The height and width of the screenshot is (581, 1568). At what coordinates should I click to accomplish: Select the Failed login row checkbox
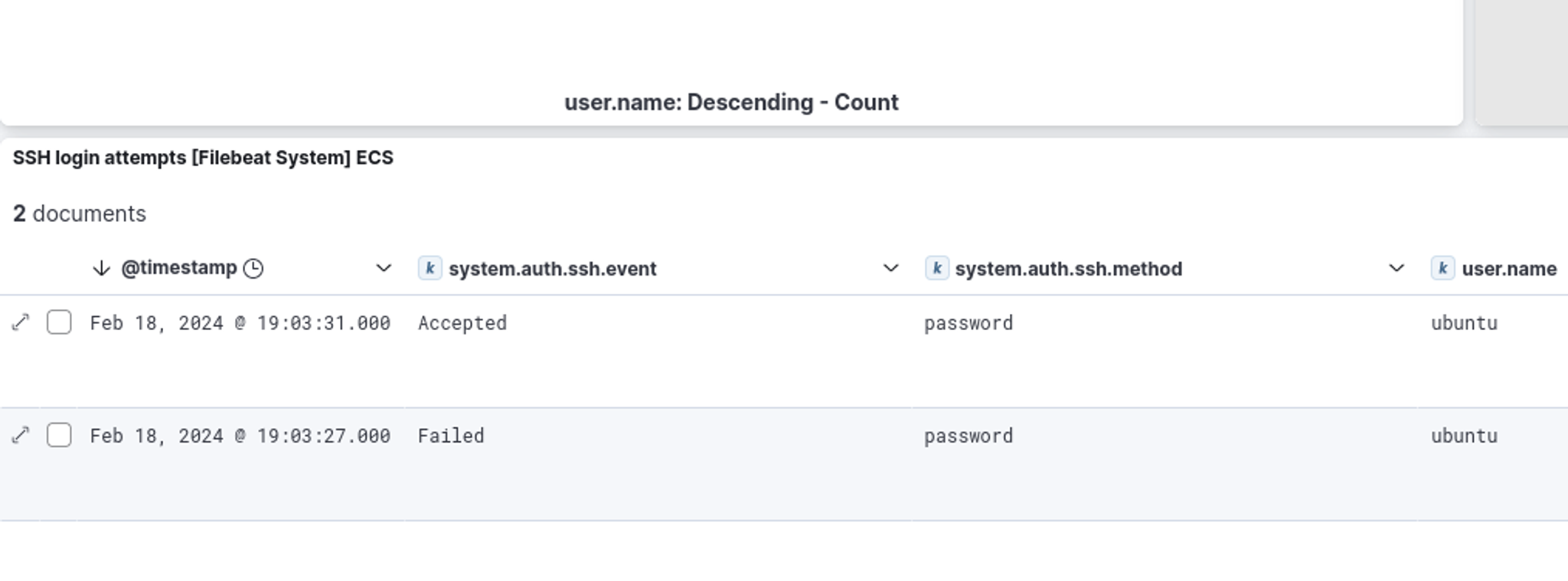[x=59, y=436]
